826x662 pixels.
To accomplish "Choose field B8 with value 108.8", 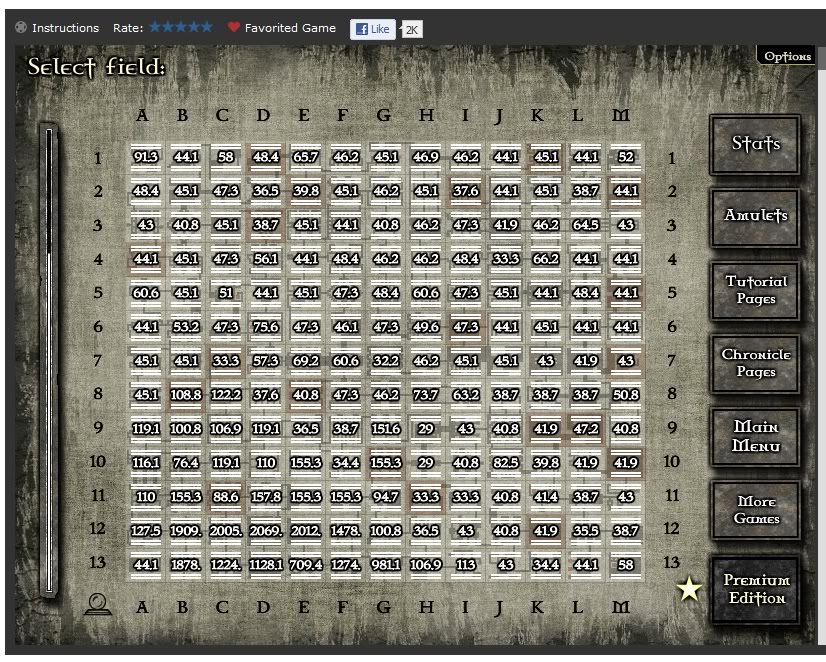I will point(186,395).
